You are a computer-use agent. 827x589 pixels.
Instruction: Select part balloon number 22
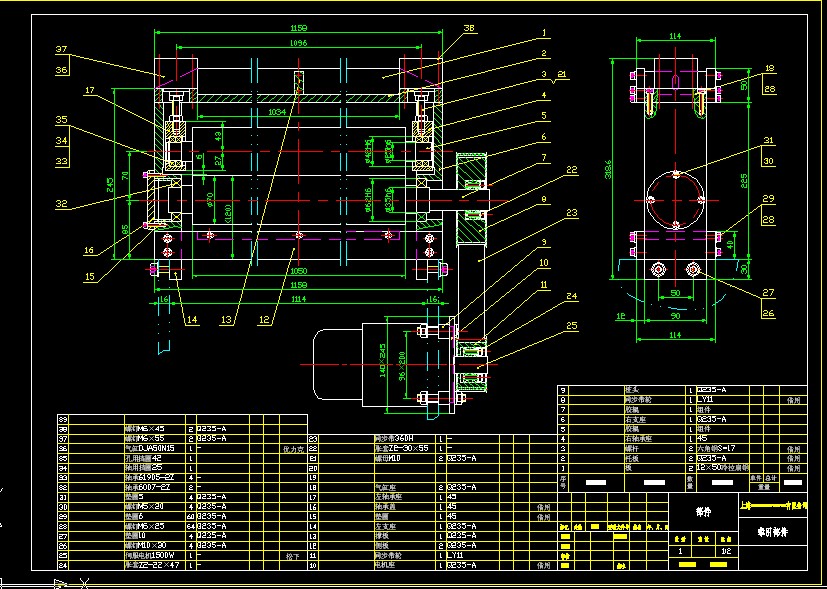571,170
